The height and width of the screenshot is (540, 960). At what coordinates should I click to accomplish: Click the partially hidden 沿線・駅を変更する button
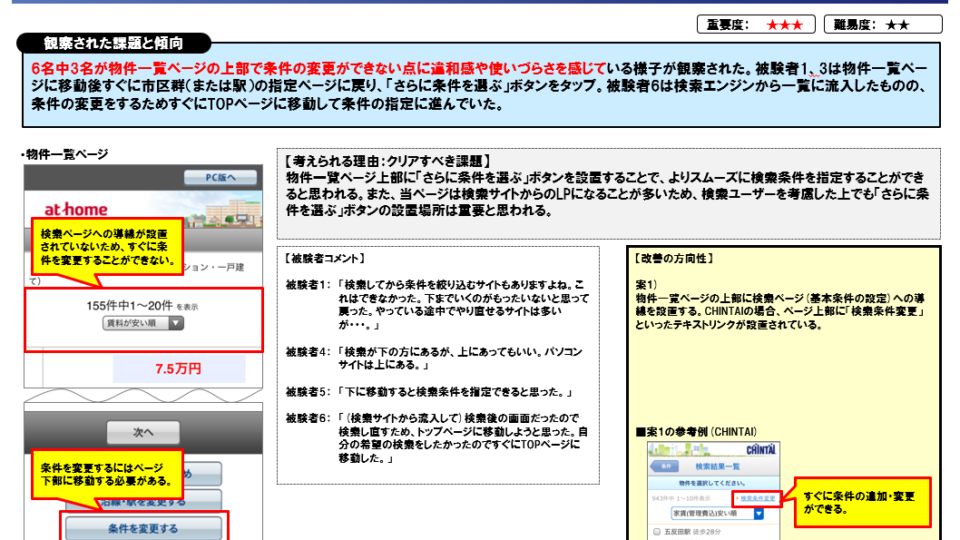point(143,501)
